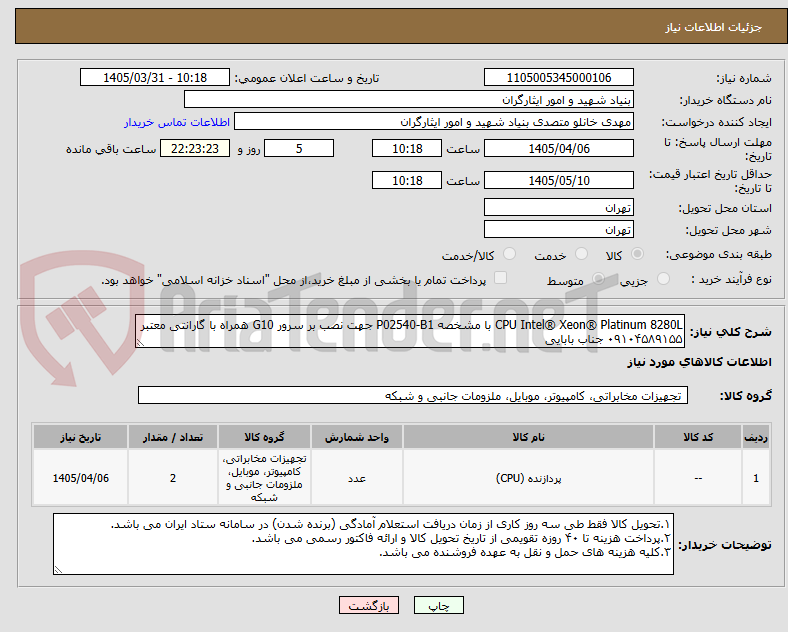Click the واحد شمارش column header
The width and height of the screenshot is (788, 632).
pos(357,437)
